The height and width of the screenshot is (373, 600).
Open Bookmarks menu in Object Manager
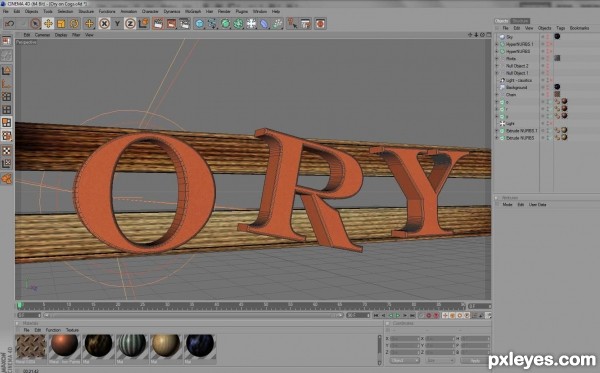(x=579, y=28)
